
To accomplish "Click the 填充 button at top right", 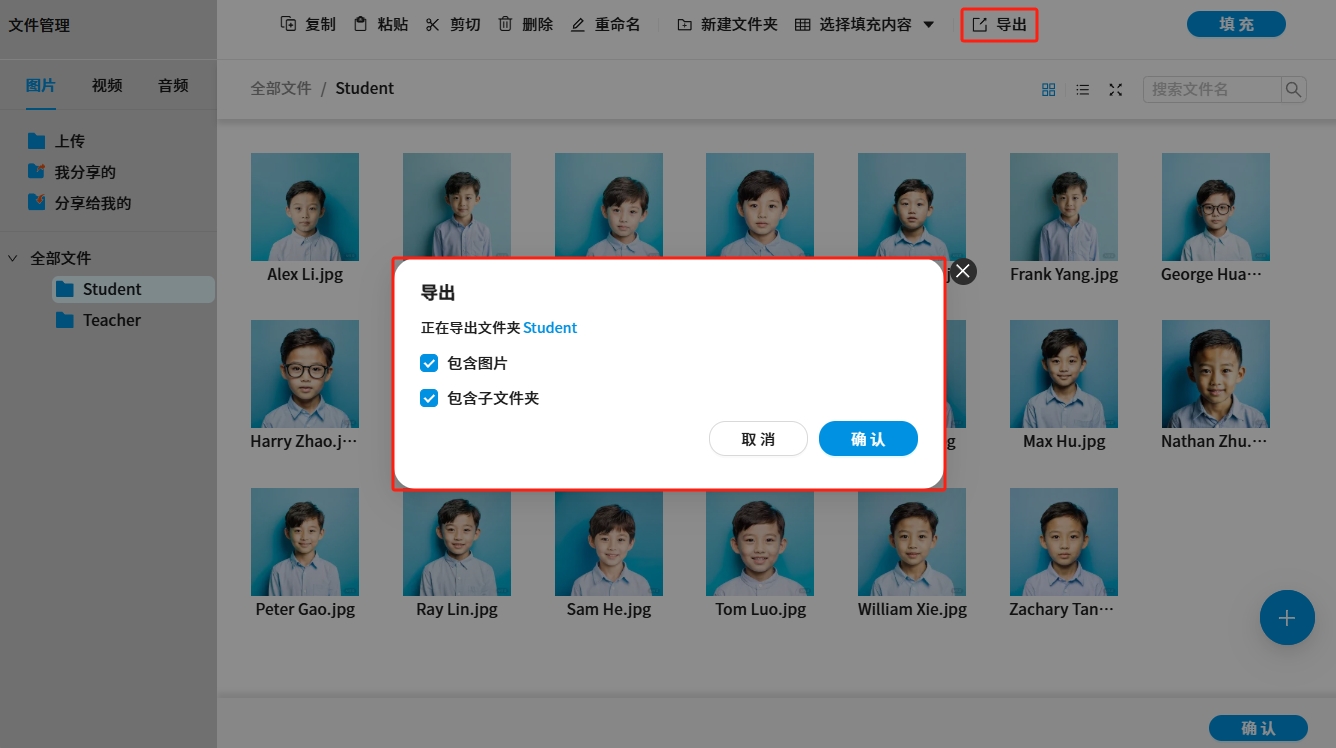I will tap(1236, 24).
